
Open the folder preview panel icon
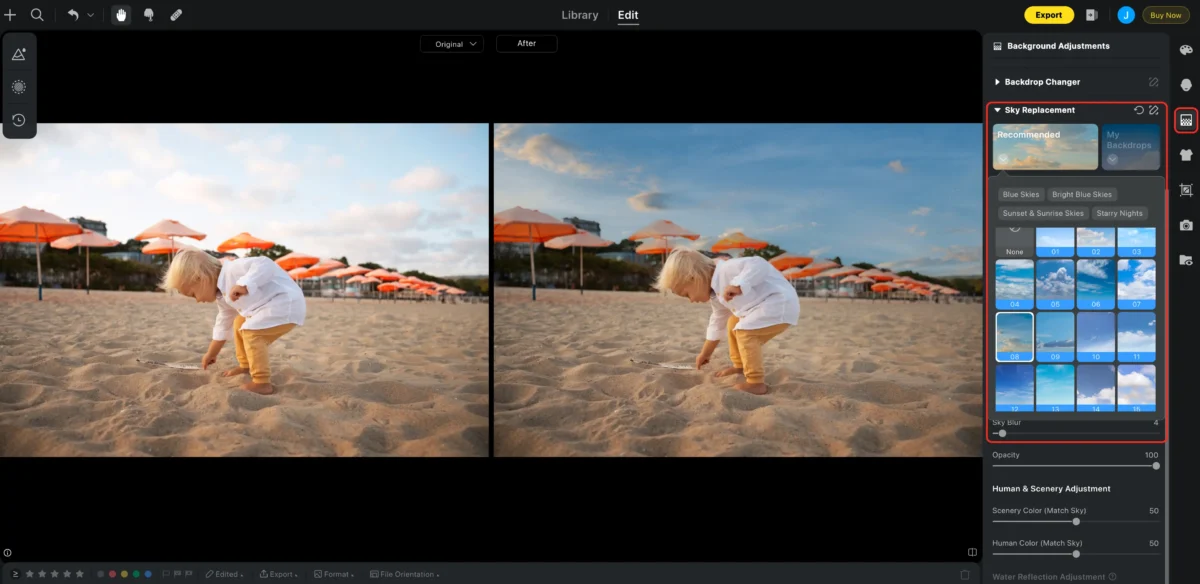click(1186, 260)
